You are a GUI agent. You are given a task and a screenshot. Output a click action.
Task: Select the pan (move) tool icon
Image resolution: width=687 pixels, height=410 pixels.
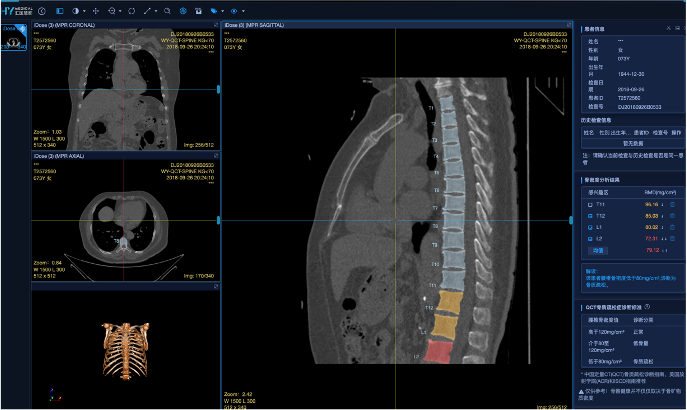point(96,11)
